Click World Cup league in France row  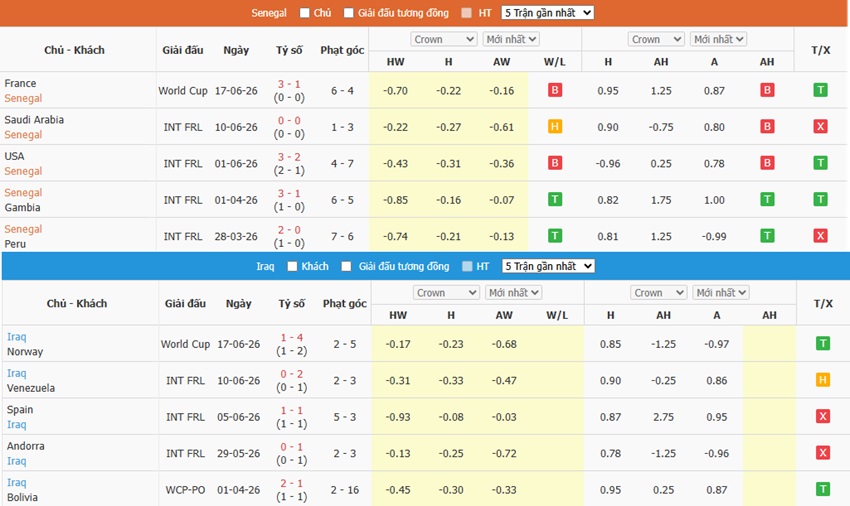coord(183,91)
